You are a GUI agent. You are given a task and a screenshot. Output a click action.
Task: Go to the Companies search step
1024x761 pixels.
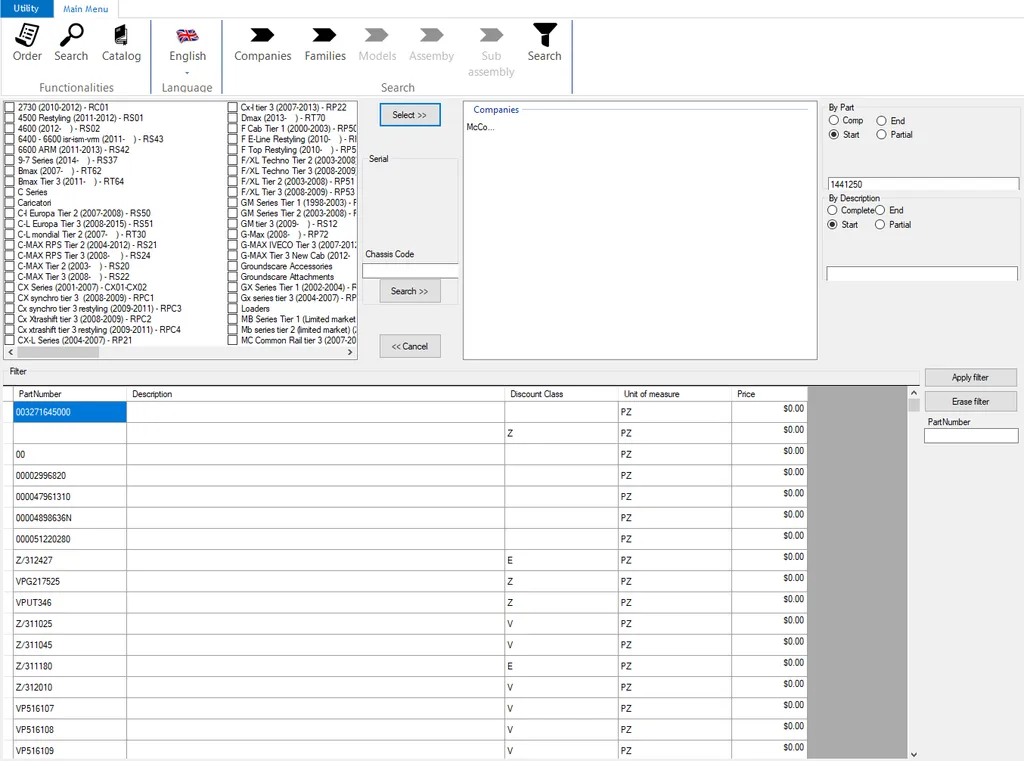pos(263,44)
